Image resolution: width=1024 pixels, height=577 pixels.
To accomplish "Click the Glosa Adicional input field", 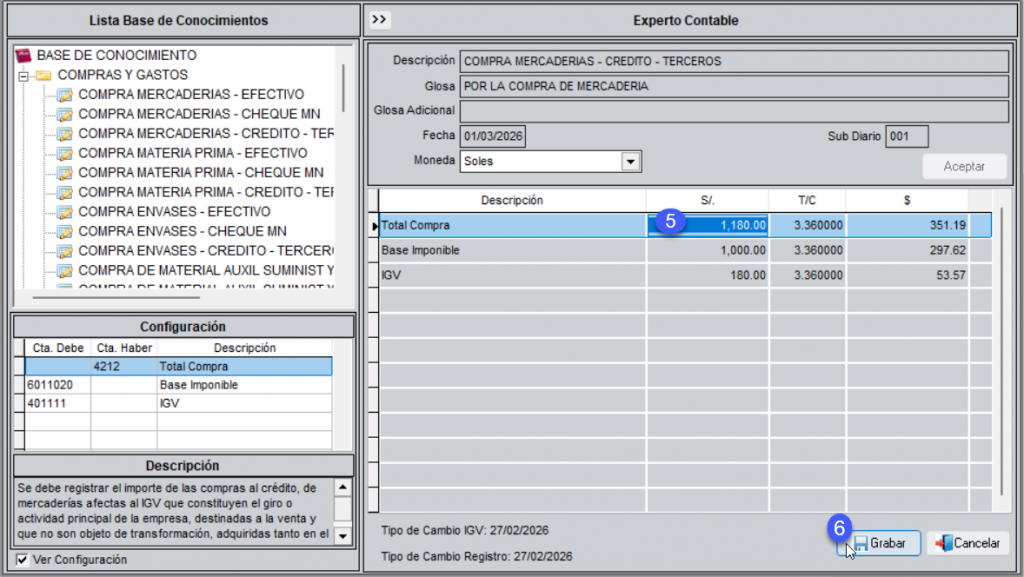I will click(734, 111).
